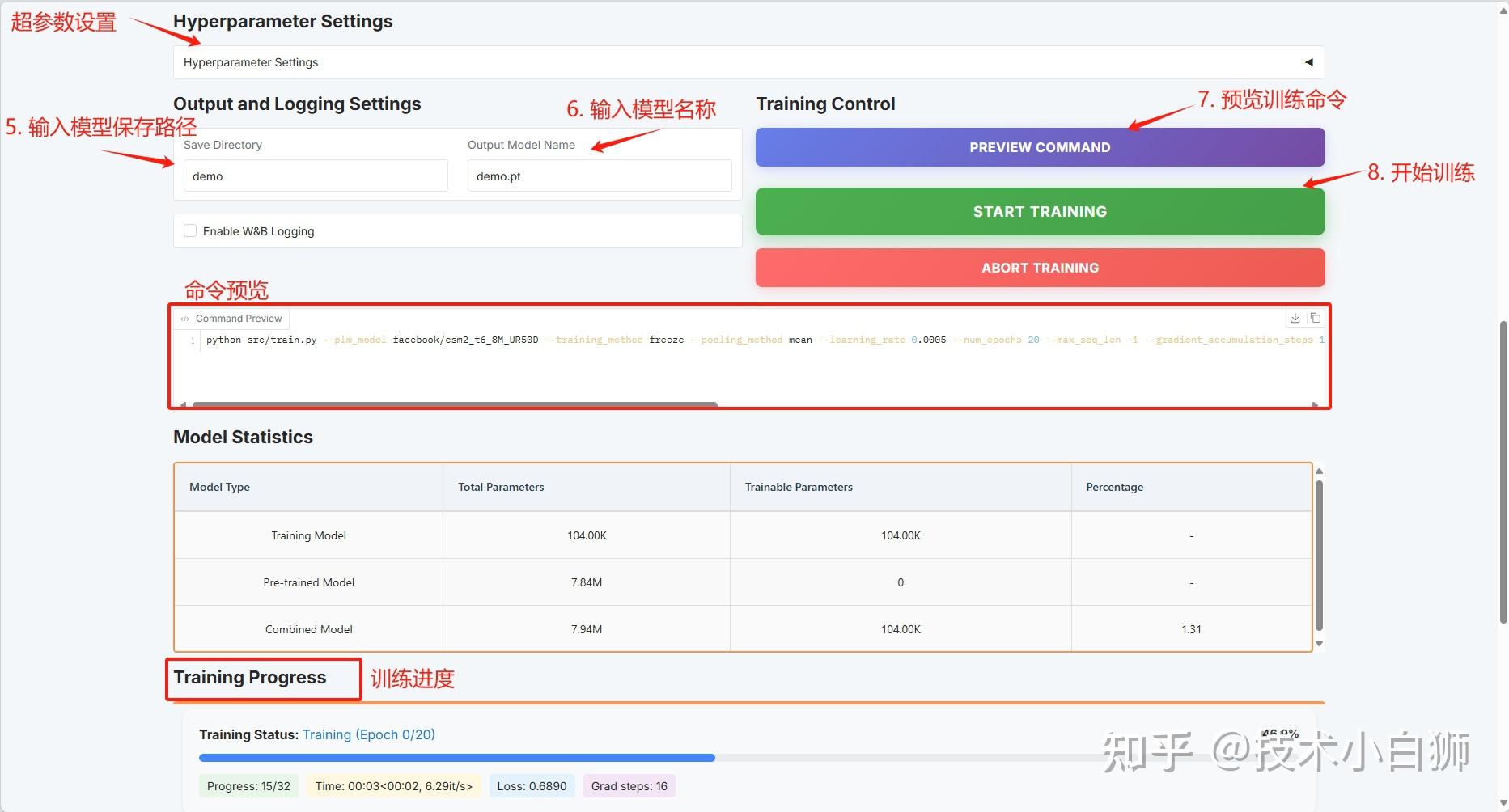
Task: Click START TRAINING to begin training
Action: point(1040,211)
